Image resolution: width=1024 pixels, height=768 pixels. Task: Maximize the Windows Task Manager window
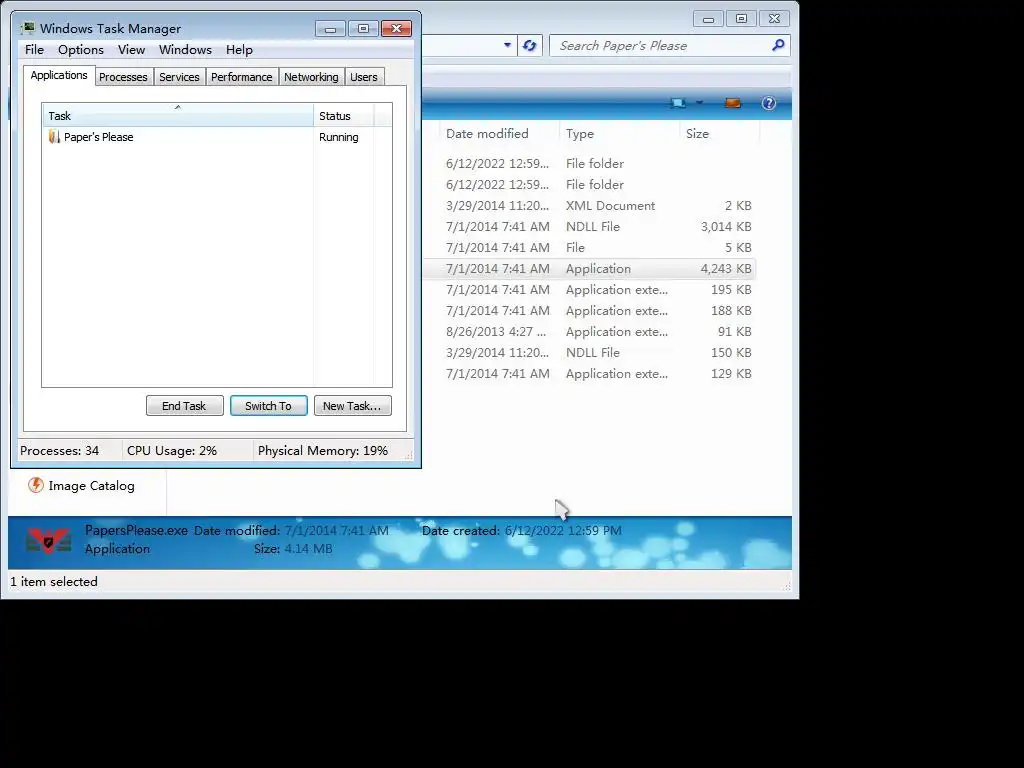pos(363,29)
